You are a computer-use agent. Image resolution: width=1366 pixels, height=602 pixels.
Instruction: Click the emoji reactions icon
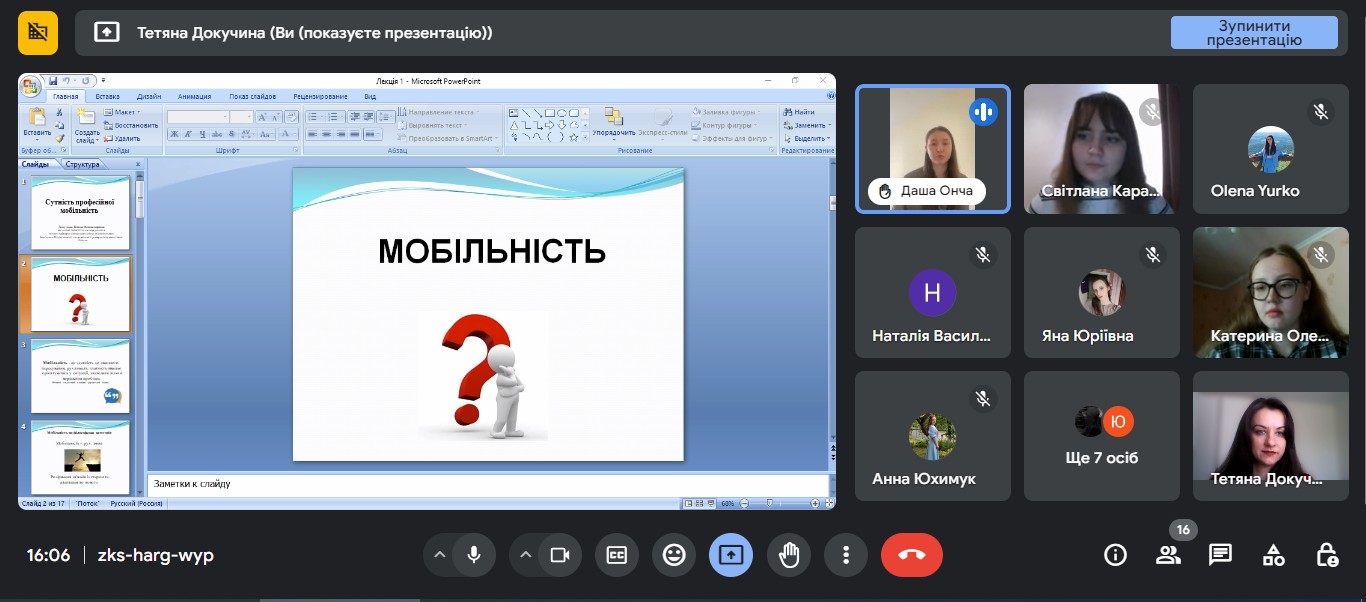click(674, 555)
